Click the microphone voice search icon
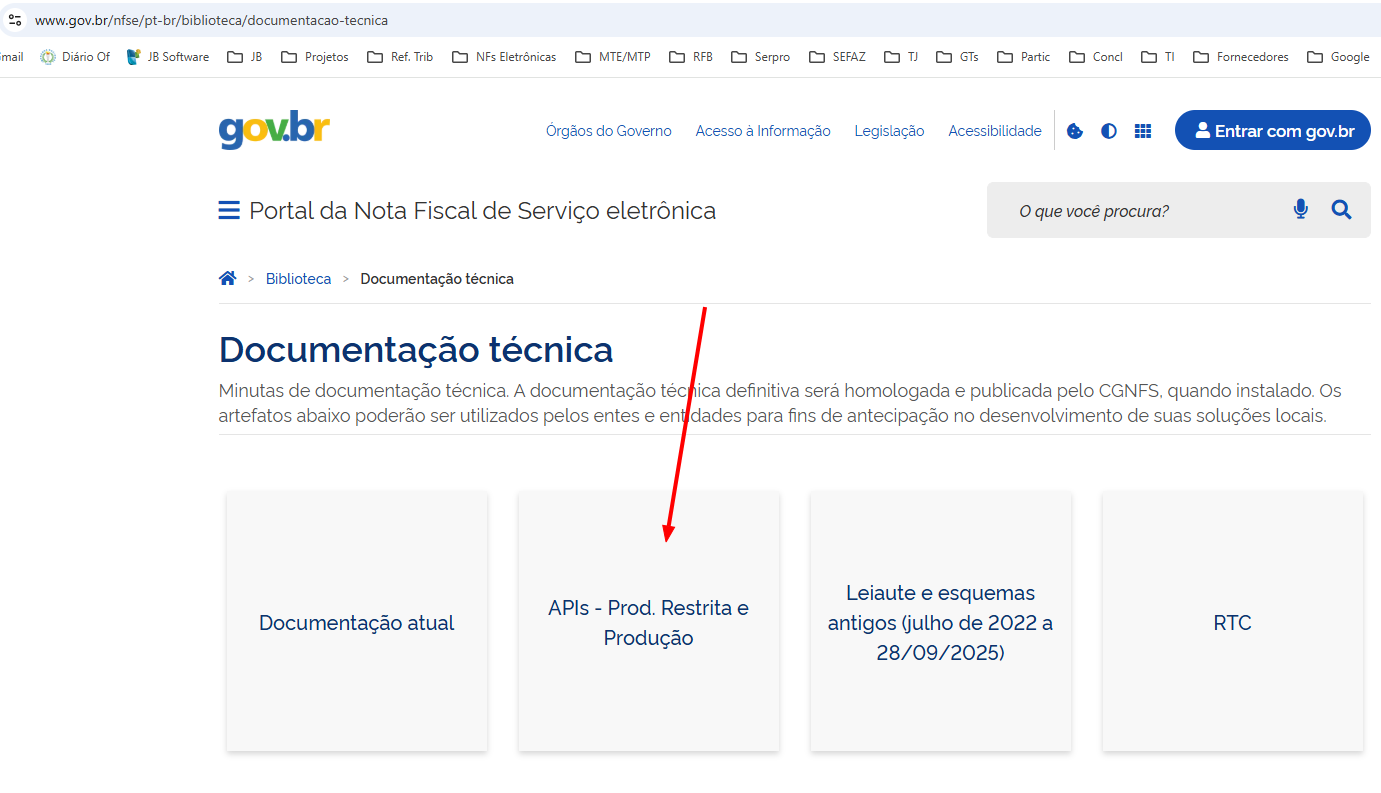 click(x=1300, y=210)
